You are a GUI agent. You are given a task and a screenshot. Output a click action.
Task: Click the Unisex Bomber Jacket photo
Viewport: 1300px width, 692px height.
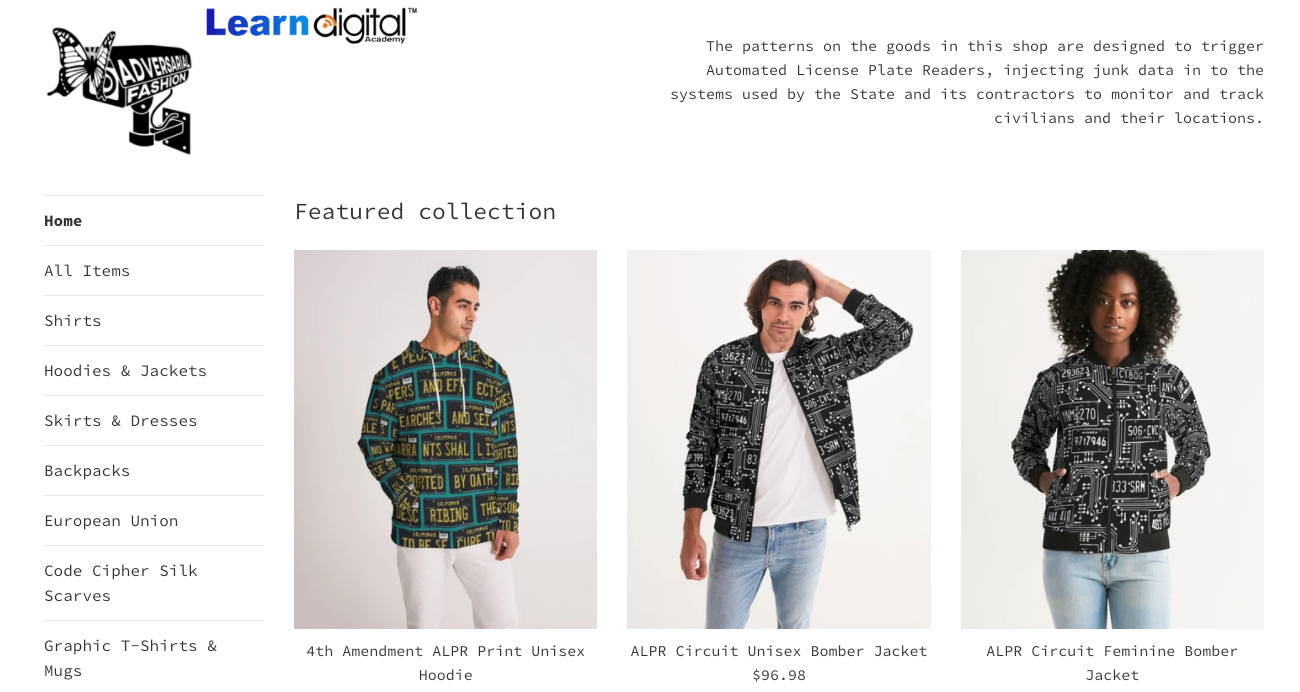779,439
